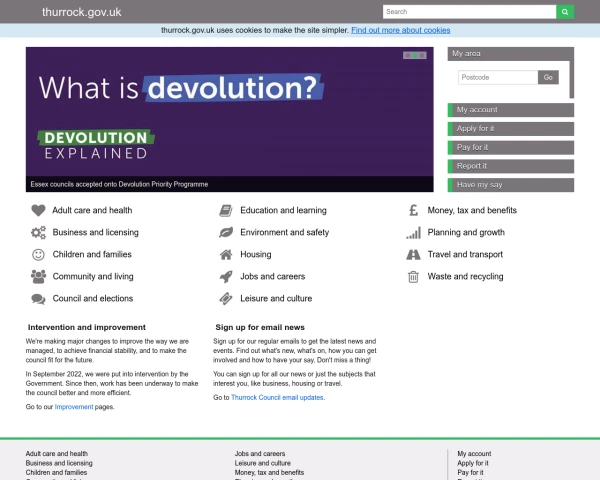Click footer link My account
This screenshot has width=600, height=480.
pos(474,454)
